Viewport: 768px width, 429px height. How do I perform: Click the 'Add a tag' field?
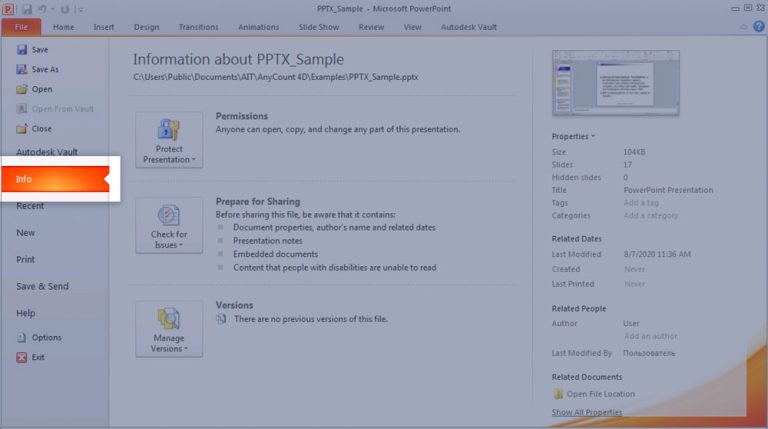(x=641, y=203)
